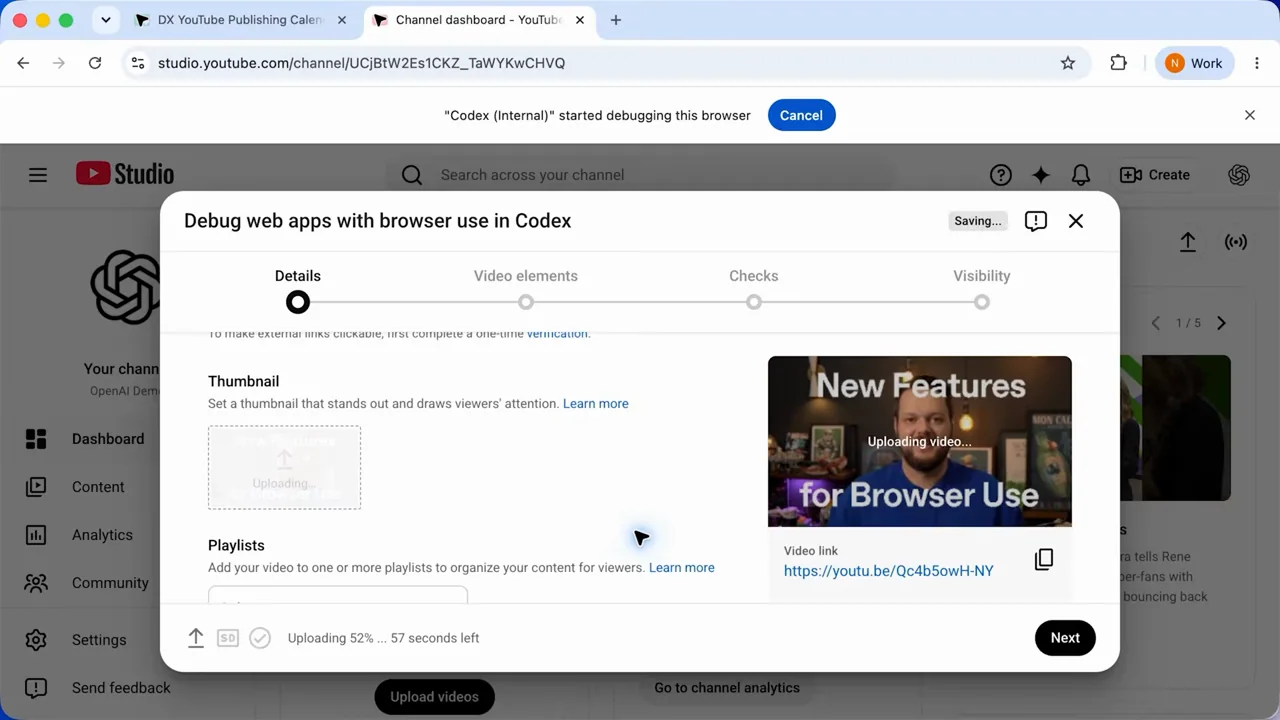Open the Work profile menu

tap(1194, 63)
